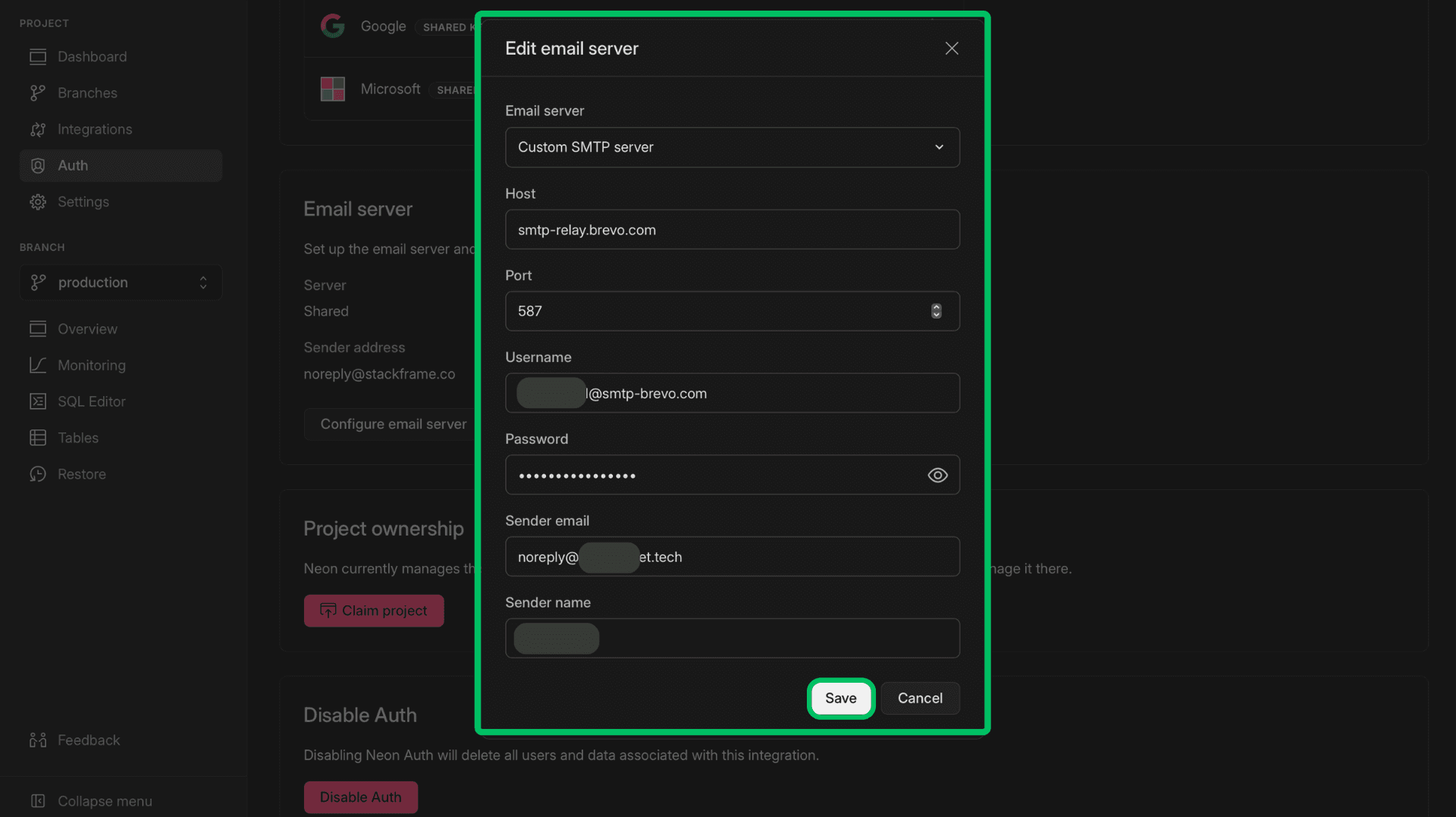Collapse the navigation menu
This screenshot has width=1456, height=817.
click(104, 801)
